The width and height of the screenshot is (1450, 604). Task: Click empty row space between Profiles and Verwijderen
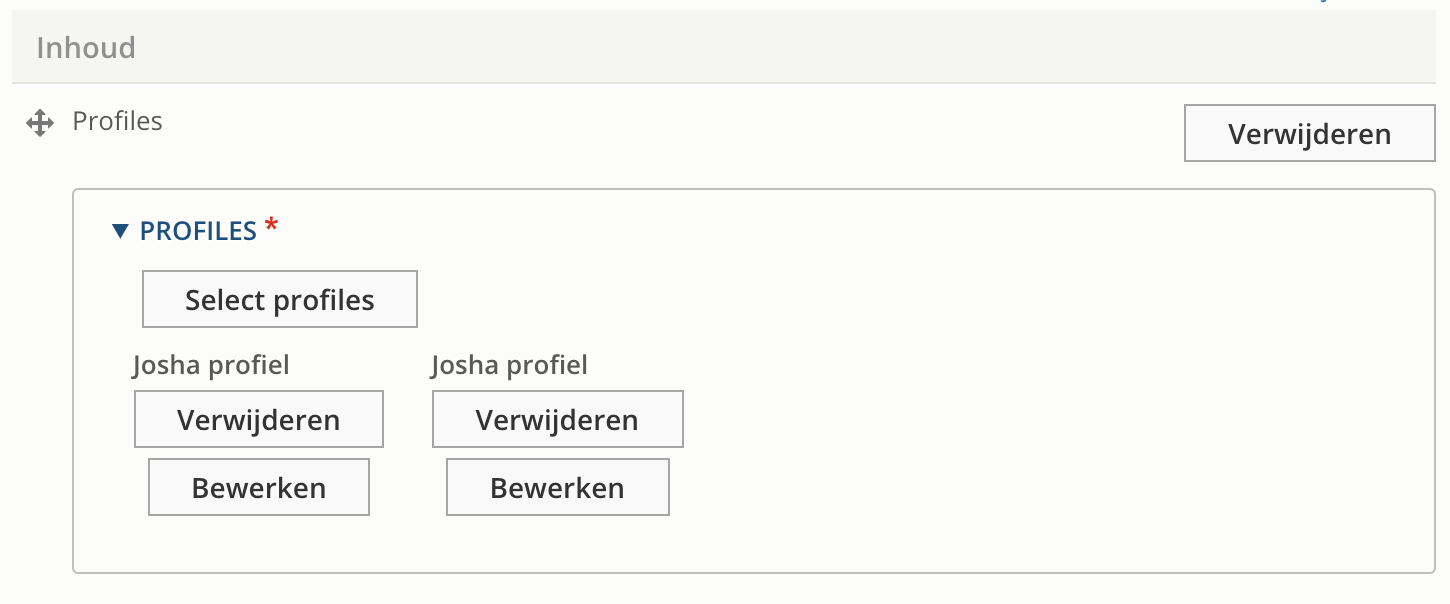tap(650, 124)
